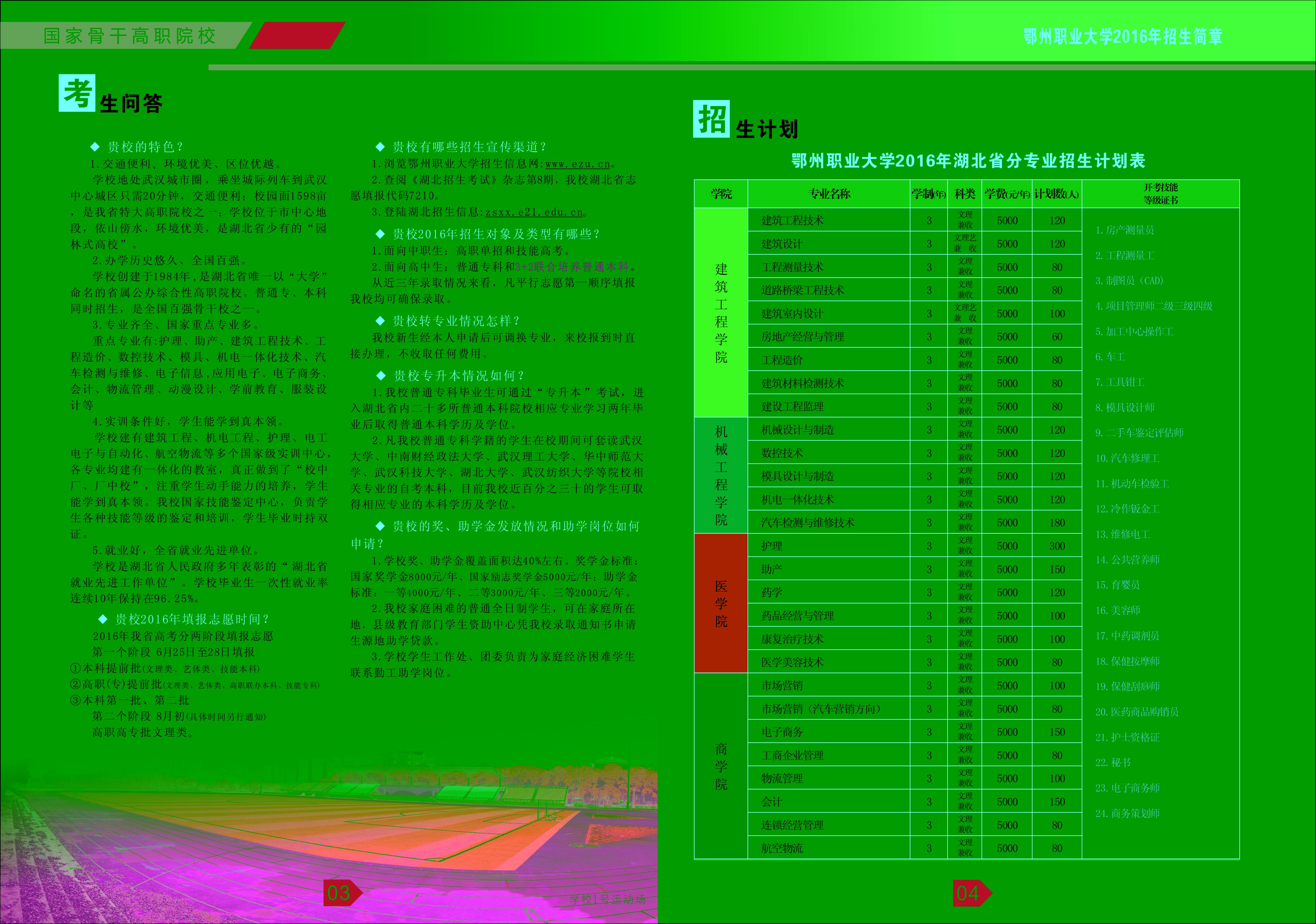Select the 护理 major row name
Viewport: 1316px width, 924px height.
771,546
